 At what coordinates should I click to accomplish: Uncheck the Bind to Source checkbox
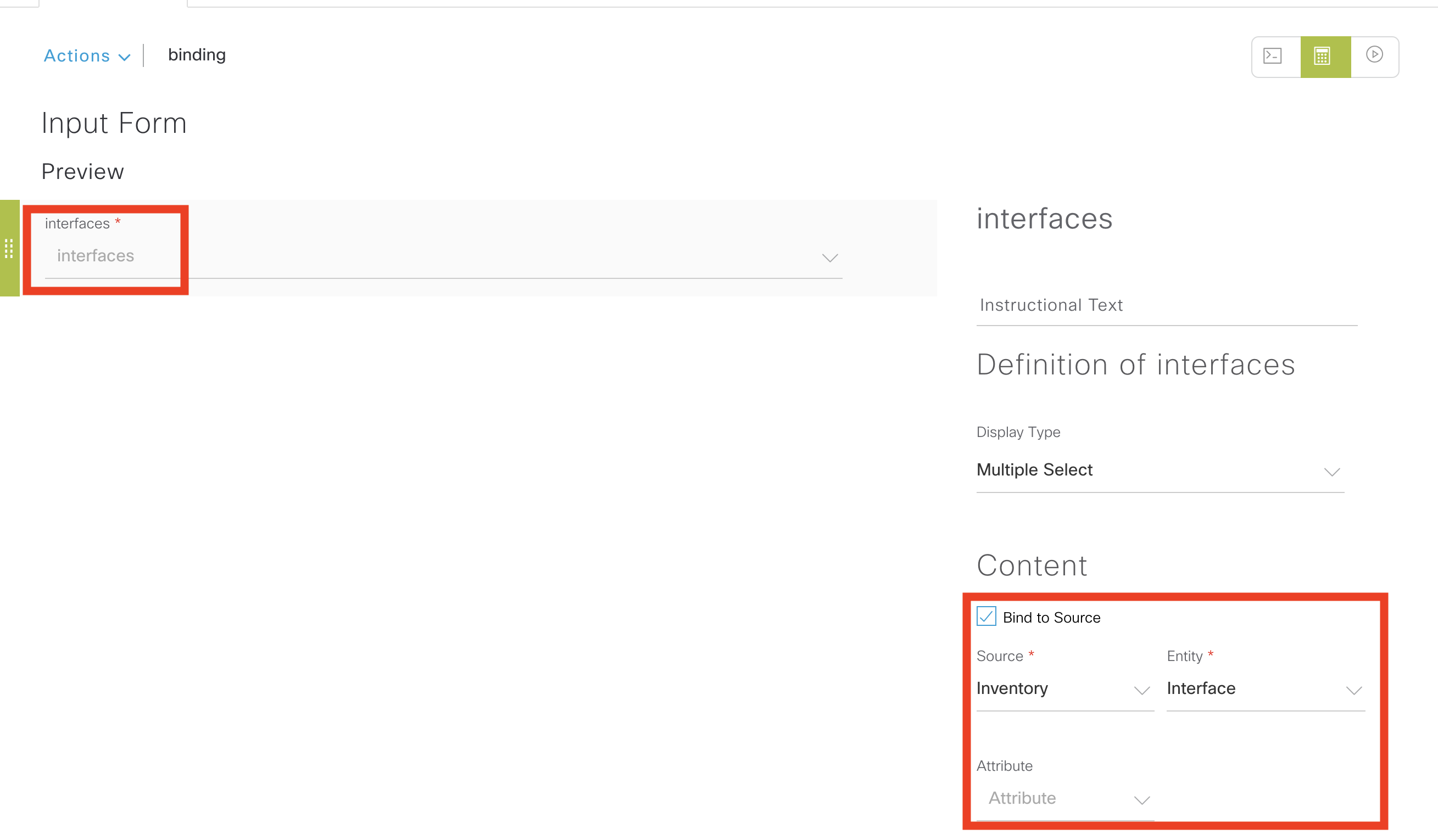tap(986, 617)
